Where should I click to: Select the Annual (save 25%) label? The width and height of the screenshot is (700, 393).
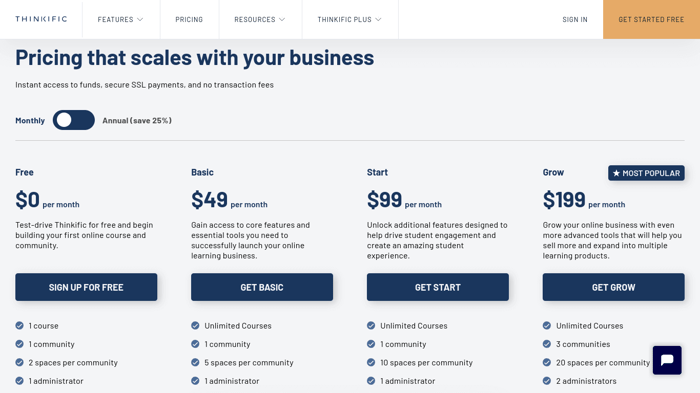137,121
